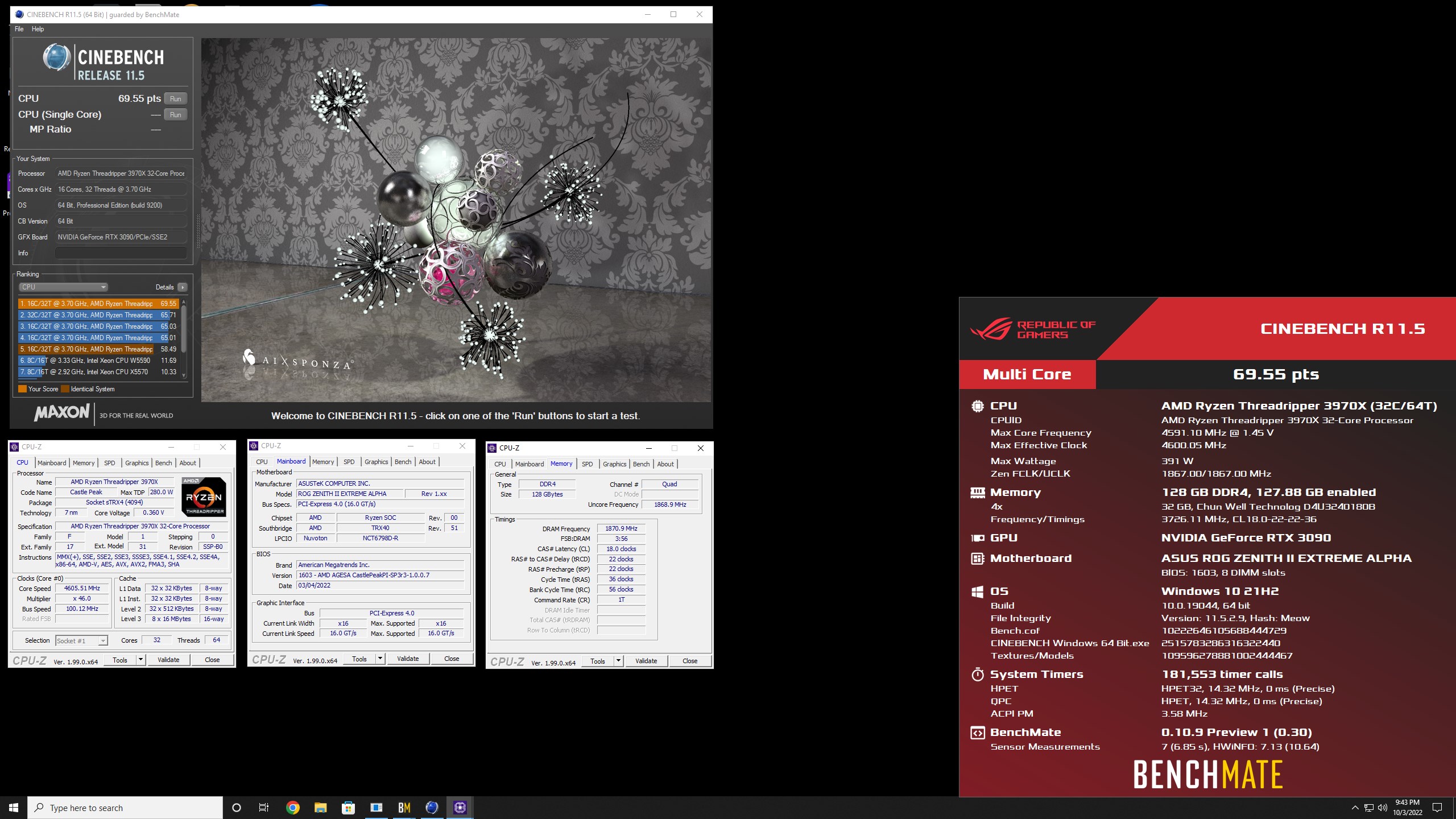1456x819 pixels.
Task: Click the BIOS Version field in Mainboard tab
Action: [380, 576]
